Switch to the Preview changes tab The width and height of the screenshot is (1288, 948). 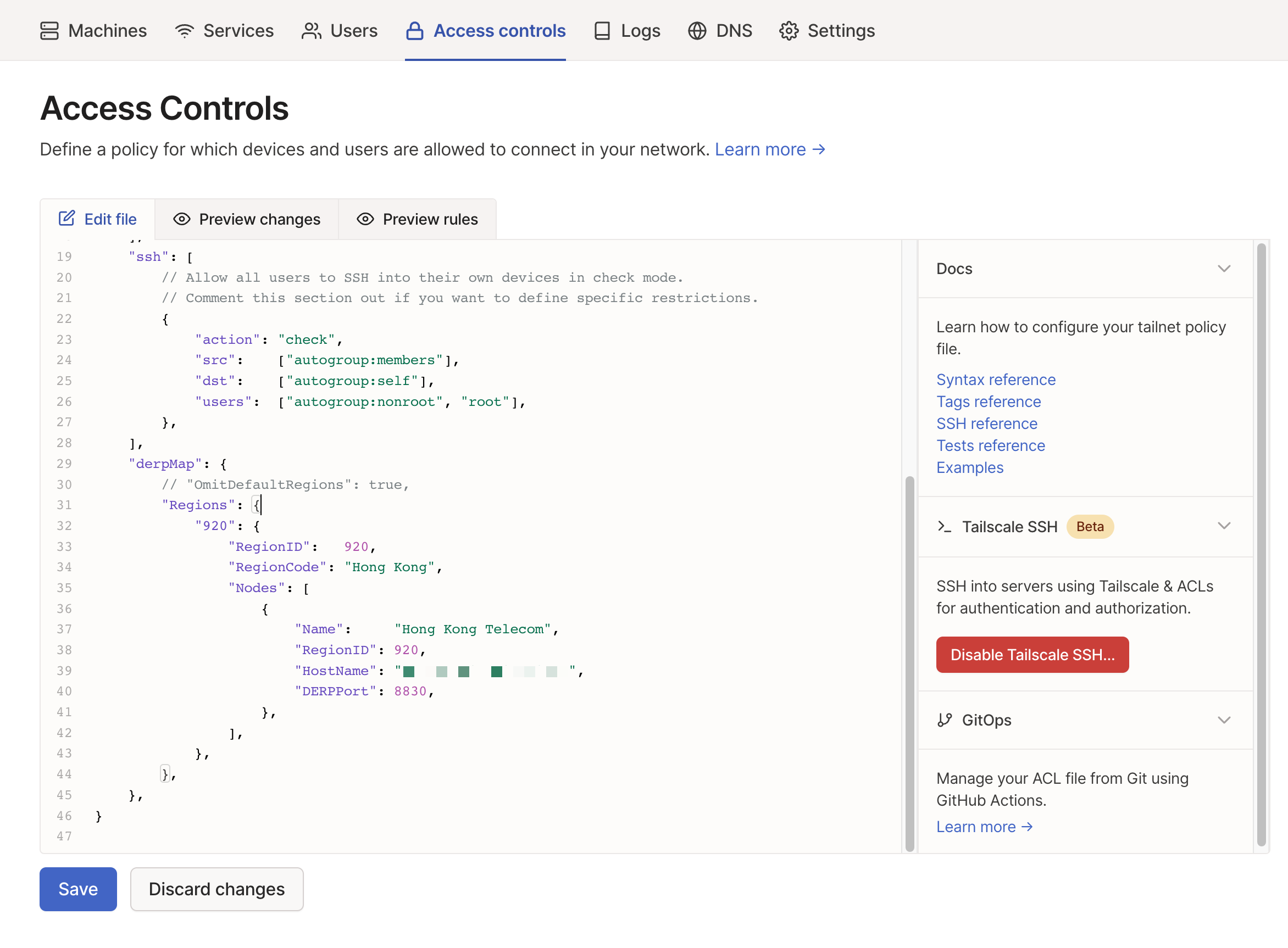pos(247,219)
